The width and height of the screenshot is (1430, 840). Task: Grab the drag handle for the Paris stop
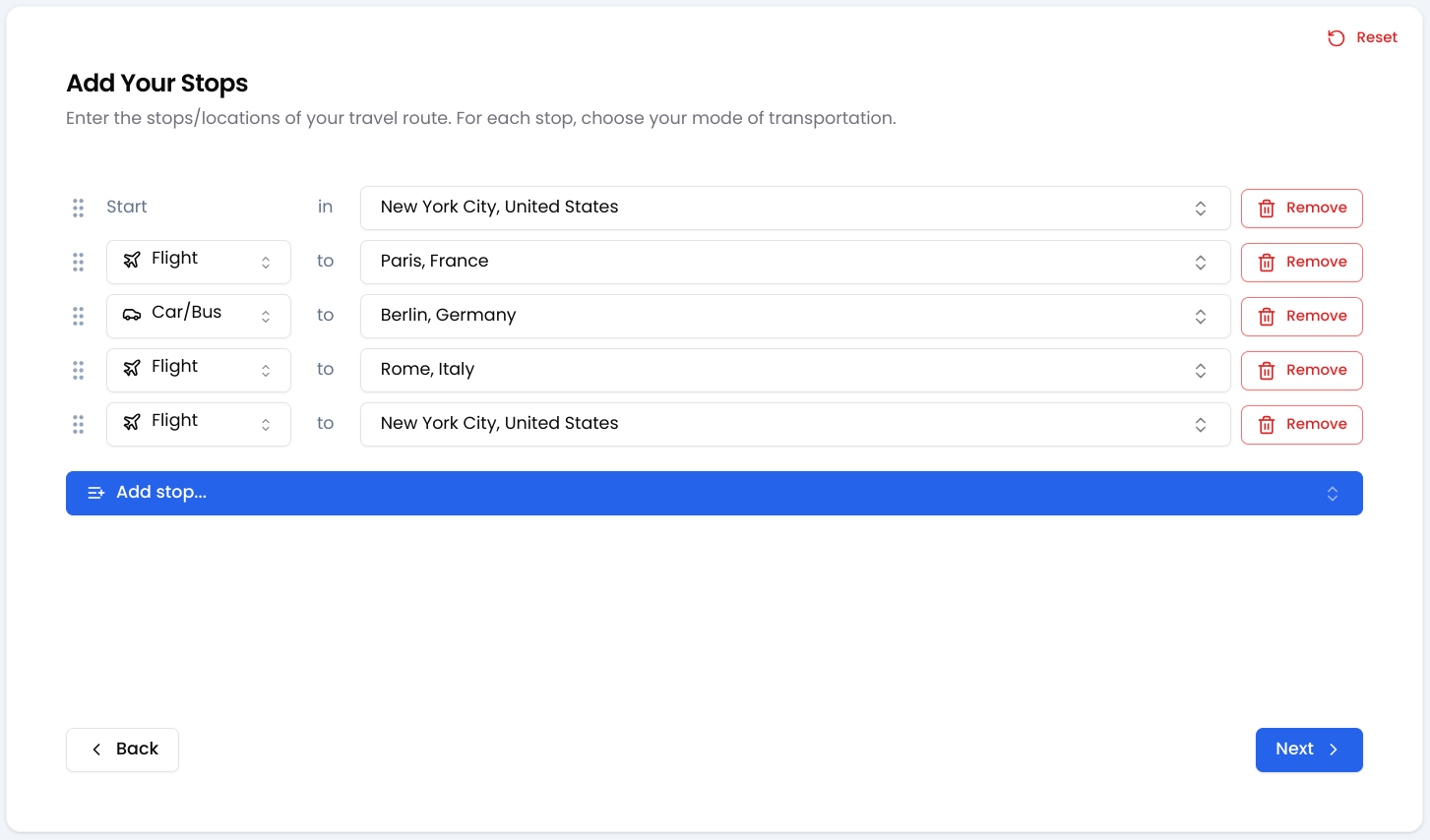[78, 262]
